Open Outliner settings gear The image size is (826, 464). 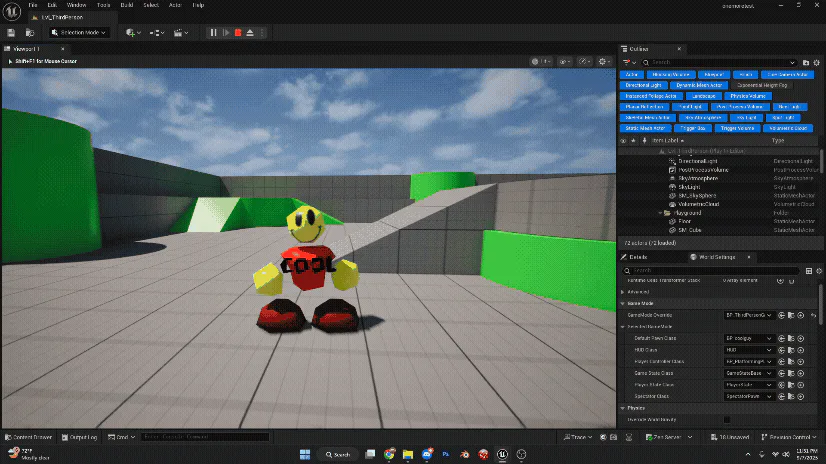pos(817,63)
